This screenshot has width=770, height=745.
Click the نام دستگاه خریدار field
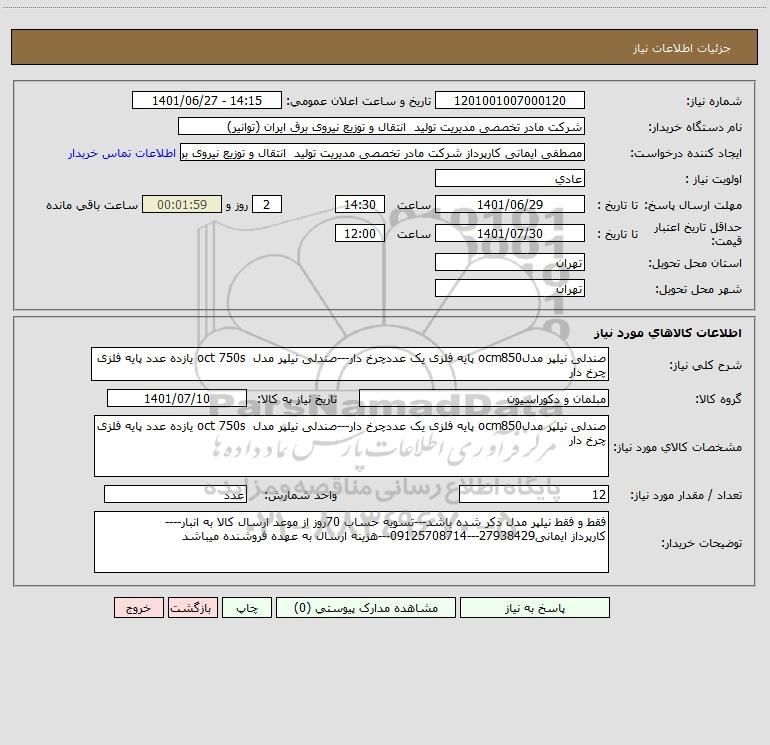[x=381, y=126]
